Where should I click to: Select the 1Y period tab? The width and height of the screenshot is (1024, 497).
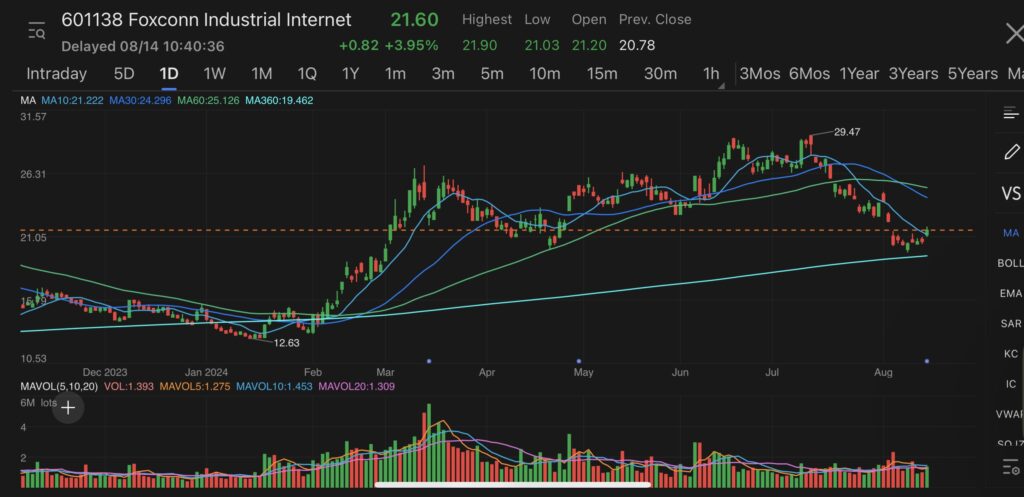click(x=351, y=74)
